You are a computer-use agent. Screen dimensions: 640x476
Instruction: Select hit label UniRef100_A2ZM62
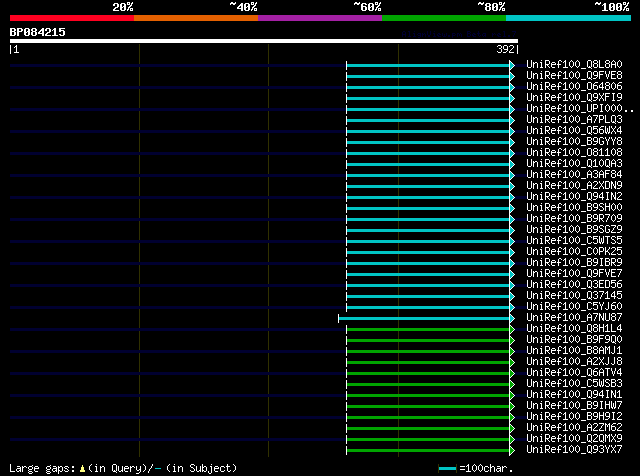(x=574, y=428)
